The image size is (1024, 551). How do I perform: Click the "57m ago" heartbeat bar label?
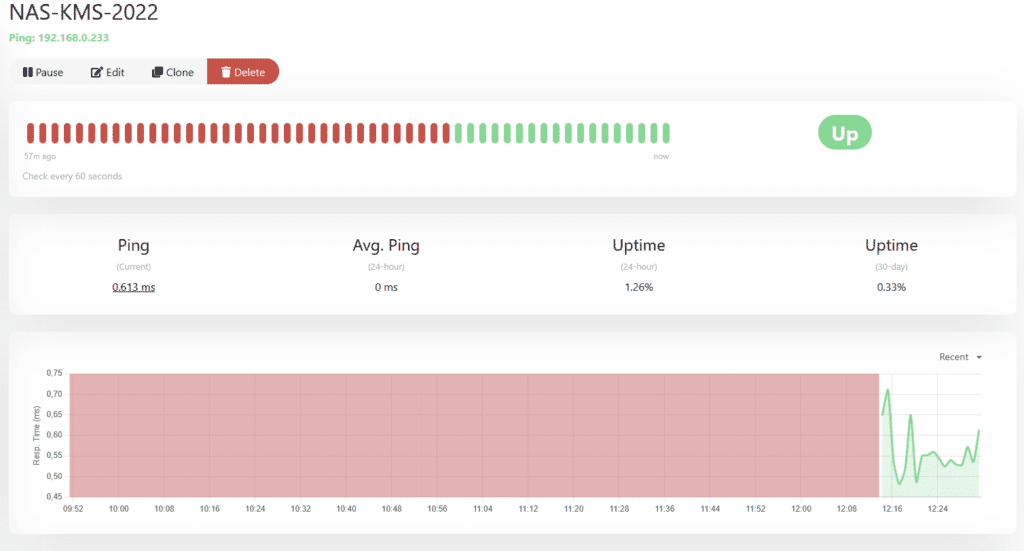(x=40, y=156)
